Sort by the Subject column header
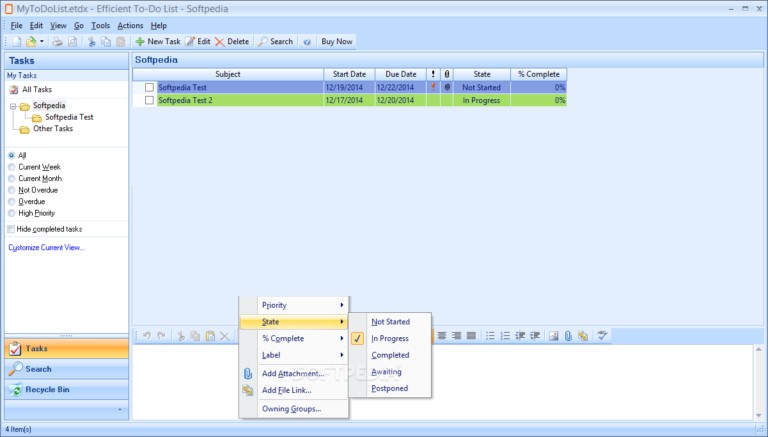Viewport: 768px width, 437px height. (x=228, y=74)
